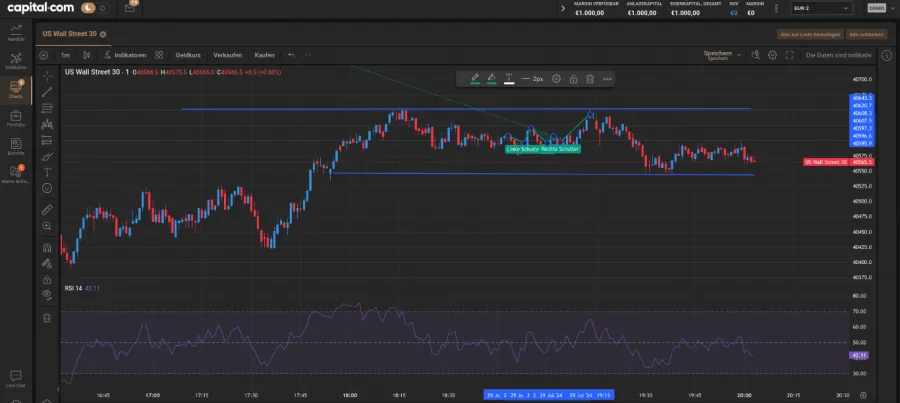This screenshot has width=900, height=403.
Task: Click the capital.com logo
Action: pos(40,8)
